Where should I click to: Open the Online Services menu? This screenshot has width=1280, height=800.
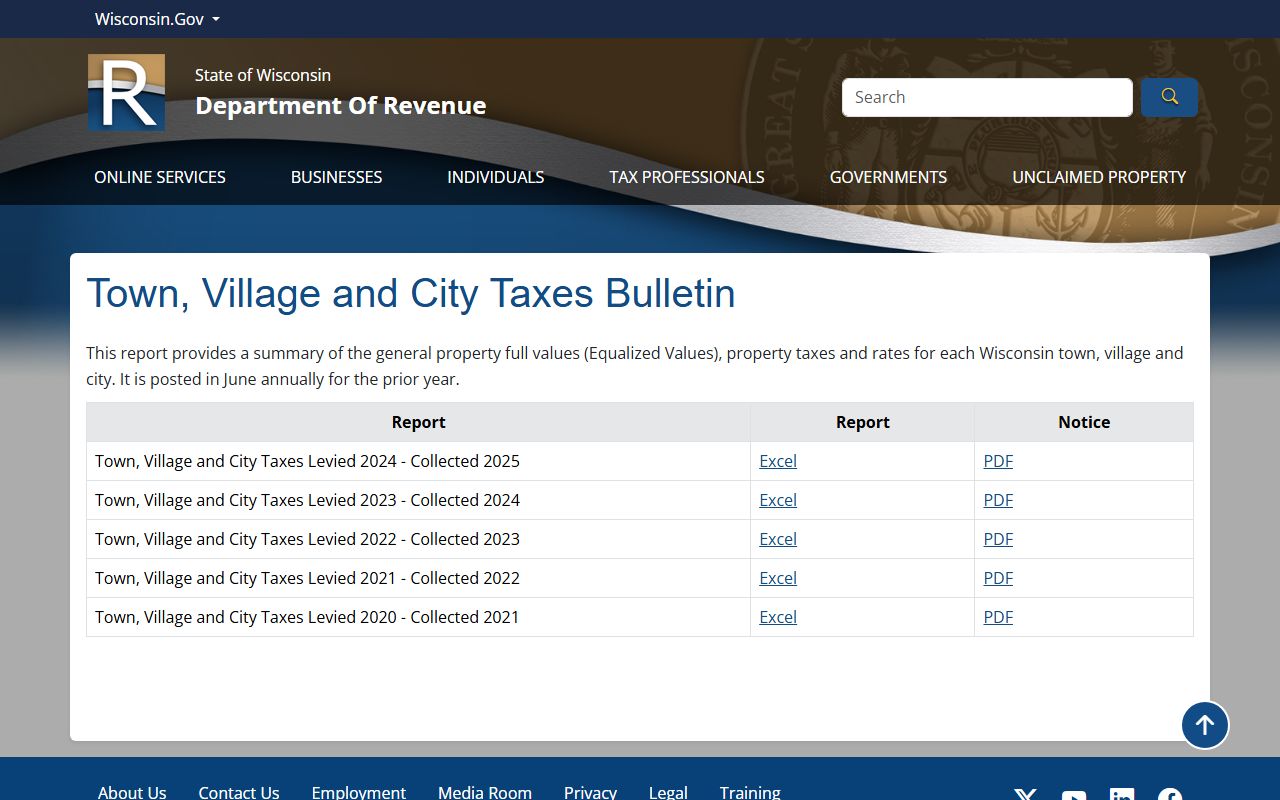[x=160, y=177]
